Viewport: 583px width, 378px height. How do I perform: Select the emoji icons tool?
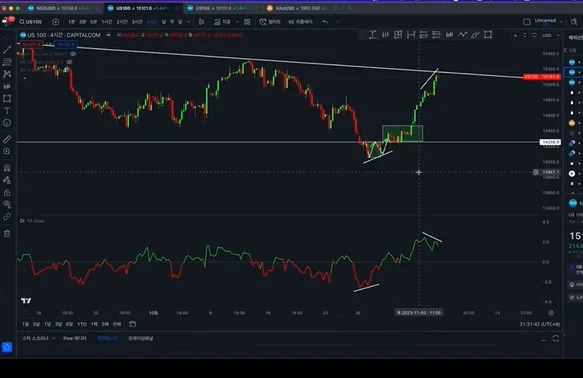(7, 123)
